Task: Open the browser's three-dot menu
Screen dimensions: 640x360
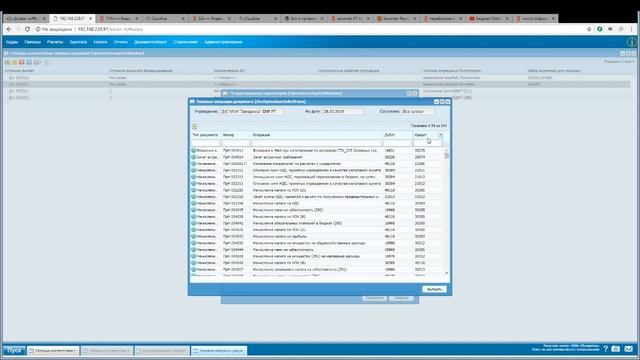Action: [x=631, y=29]
